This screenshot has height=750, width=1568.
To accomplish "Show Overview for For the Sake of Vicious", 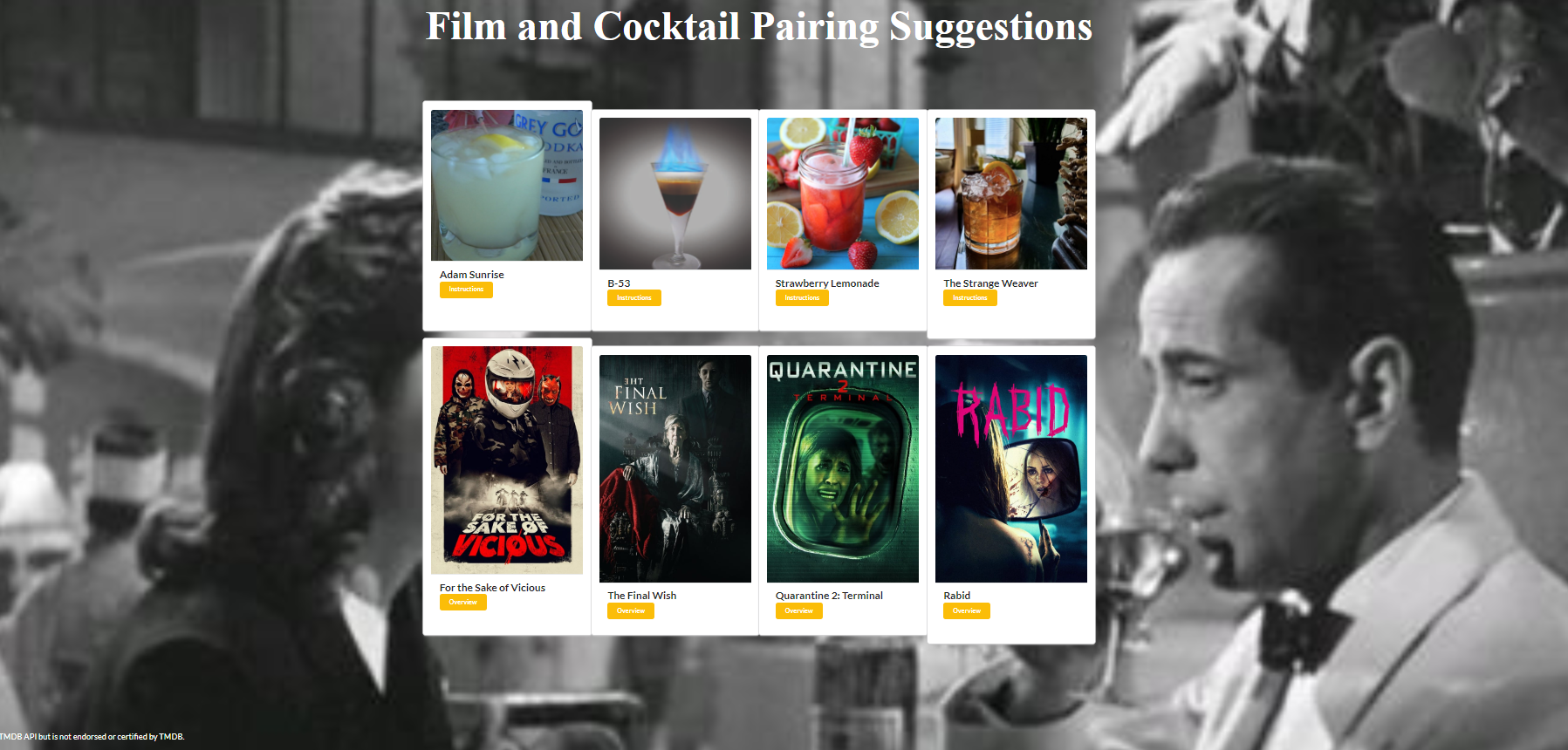I will click(463, 603).
